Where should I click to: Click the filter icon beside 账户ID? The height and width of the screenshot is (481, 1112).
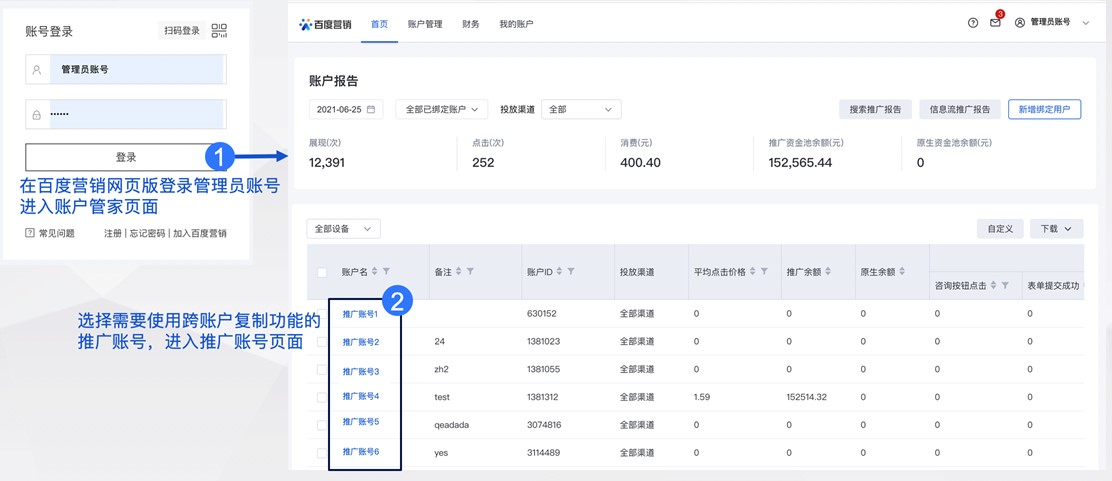pyautogui.click(x=571, y=272)
